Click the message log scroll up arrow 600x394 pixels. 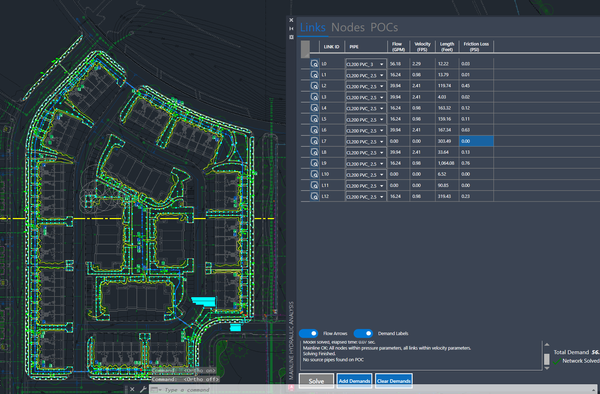(547, 345)
